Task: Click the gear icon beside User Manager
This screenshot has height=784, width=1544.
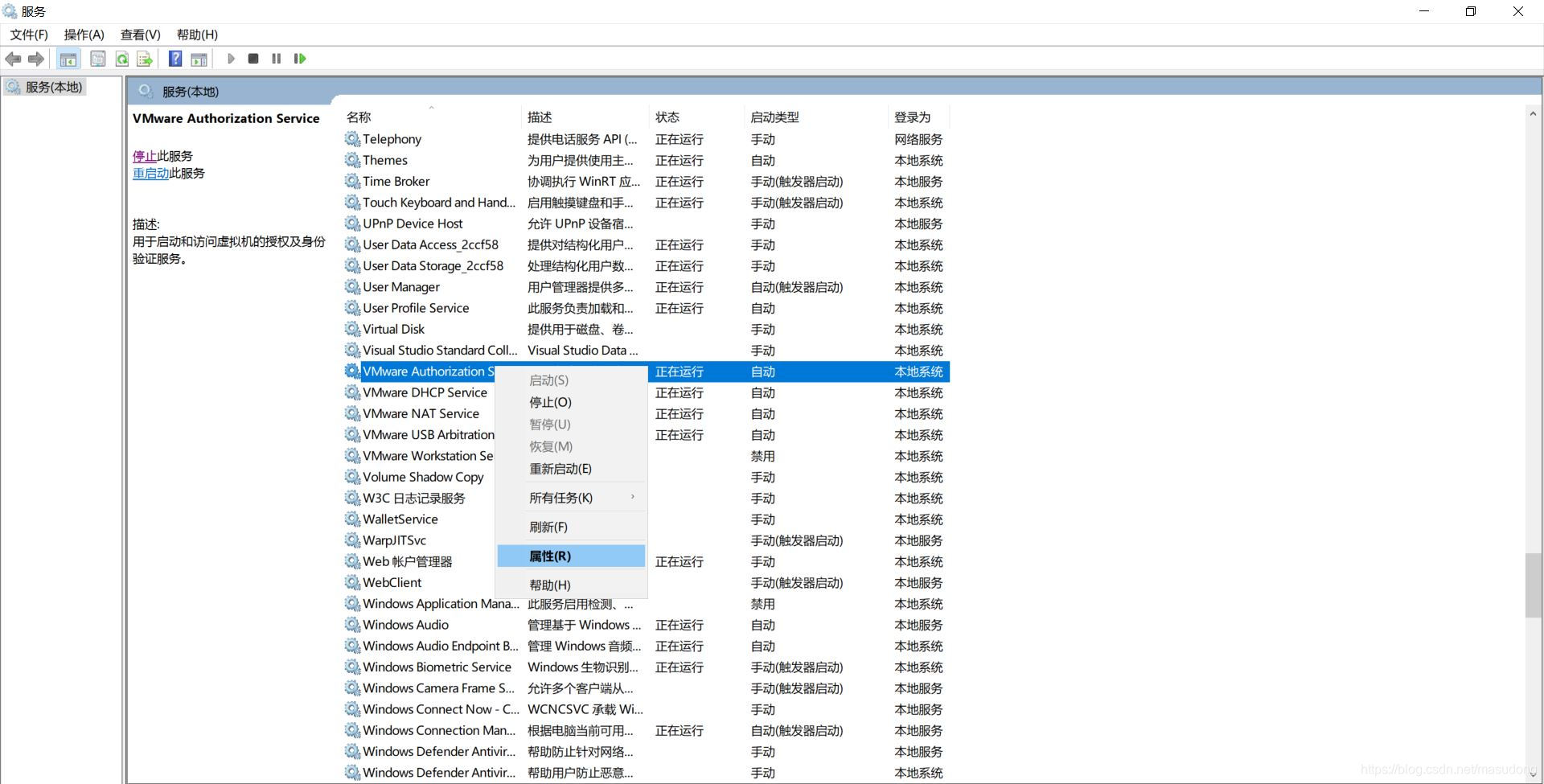Action: point(352,286)
